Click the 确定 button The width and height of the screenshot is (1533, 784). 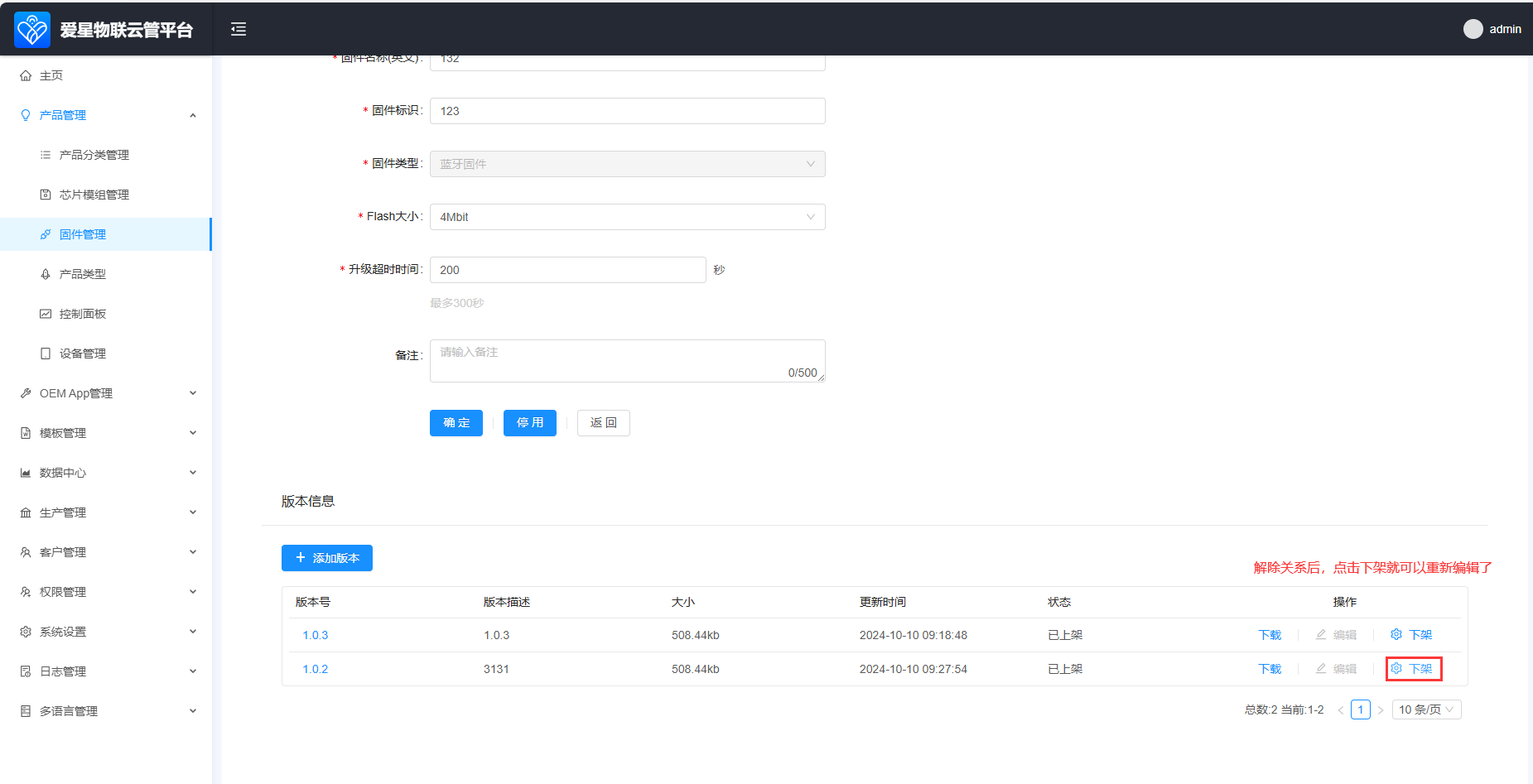pyautogui.click(x=456, y=423)
